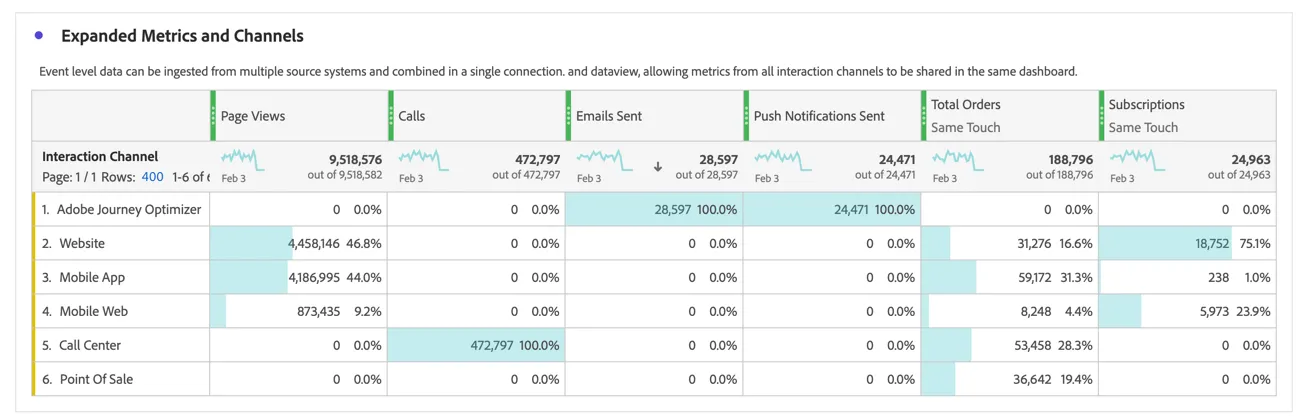The height and width of the screenshot is (416, 1296).
Task: Click the purple dot beside Expanded Metrics and Channels
Action: [x=39, y=35]
